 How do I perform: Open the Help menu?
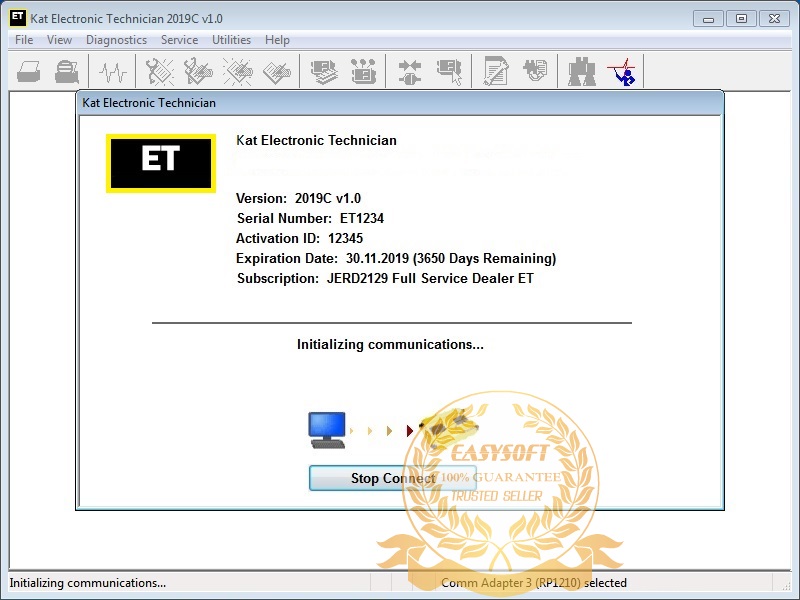[x=277, y=40]
